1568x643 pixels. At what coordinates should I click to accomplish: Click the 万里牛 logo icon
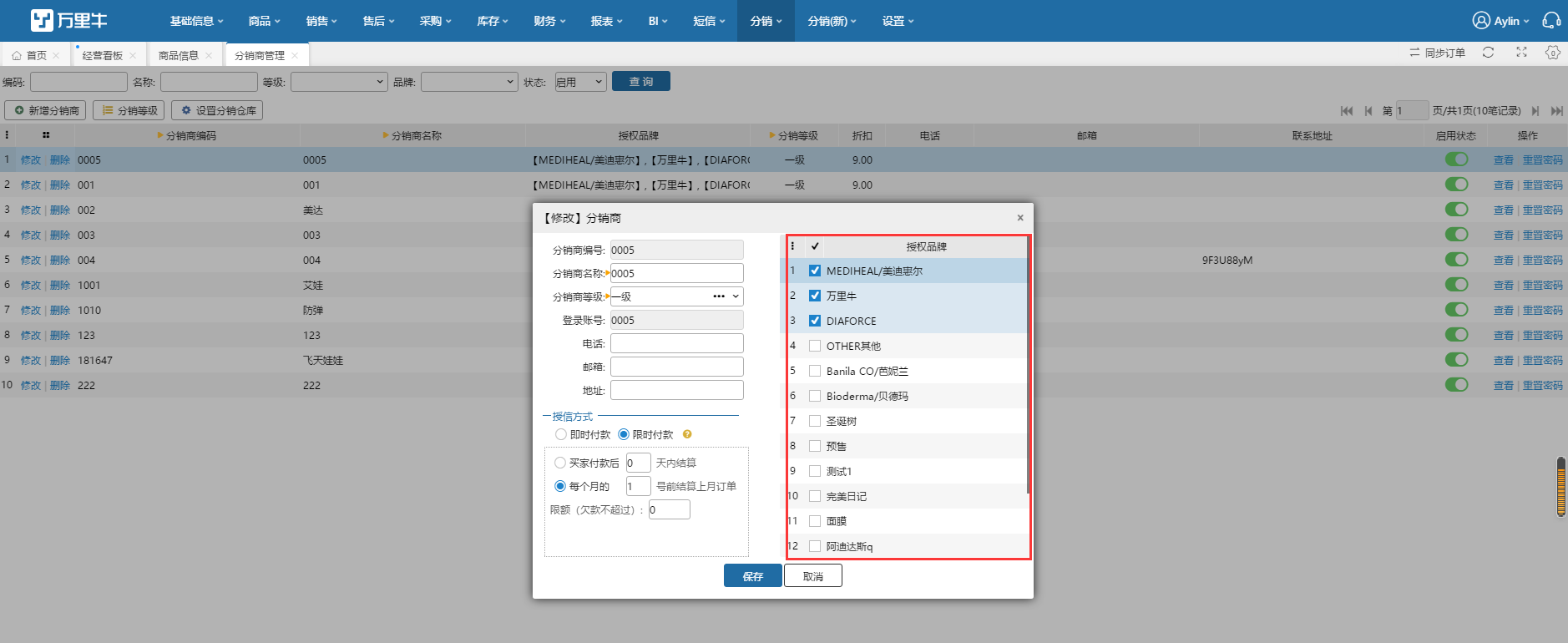tap(41, 20)
